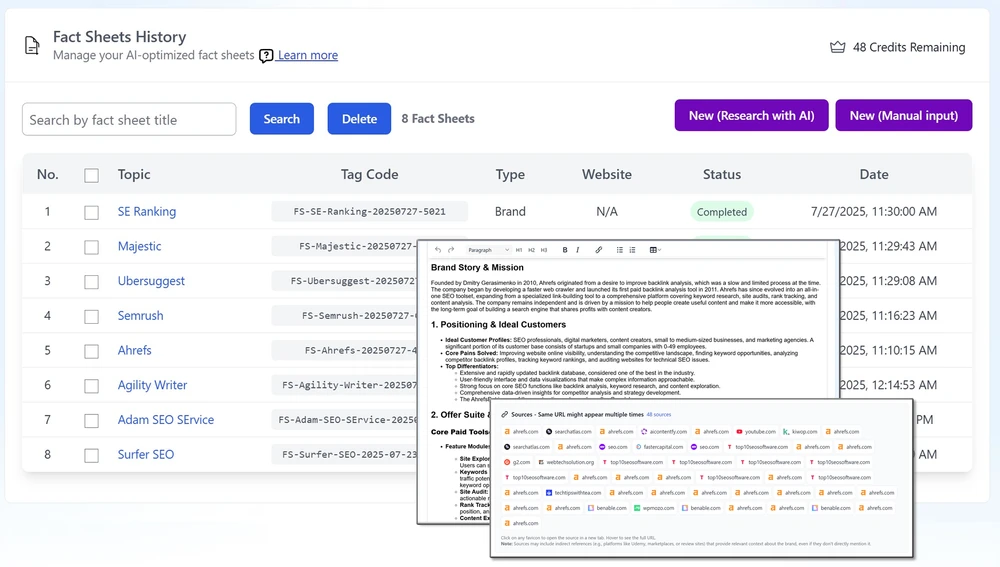1000x567 pixels.
Task: Open the Ubersuggest fact sheet
Action: tap(151, 281)
